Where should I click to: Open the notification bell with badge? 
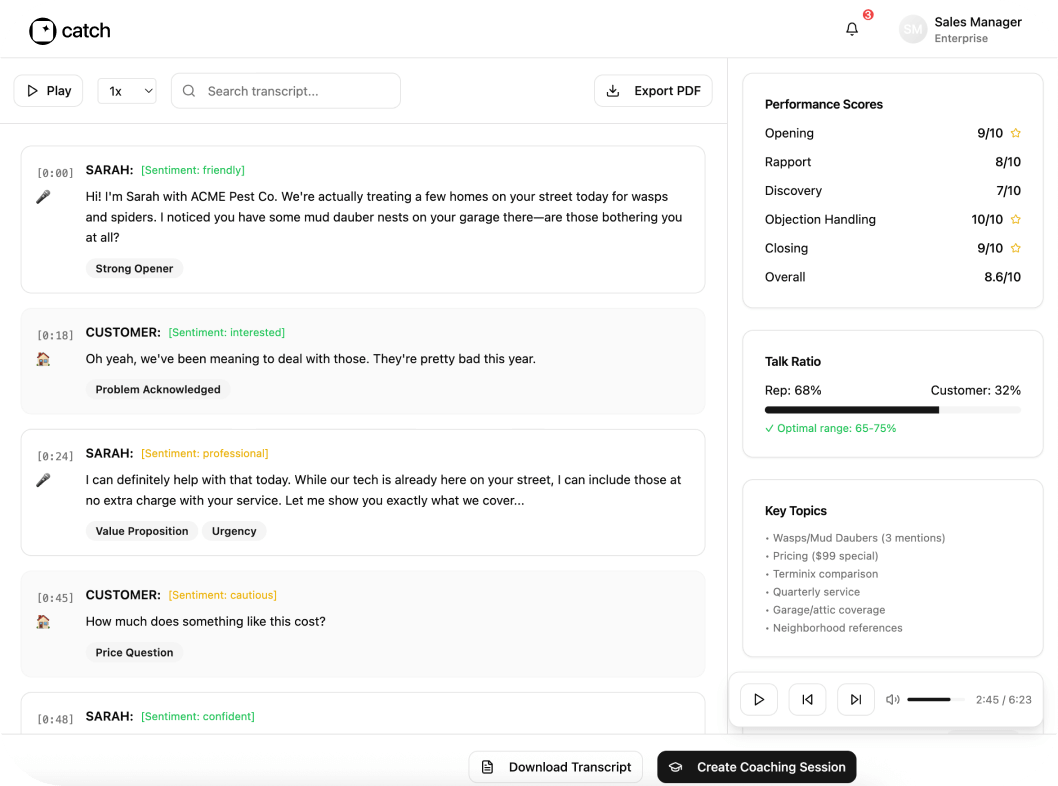pyautogui.click(x=851, y=30)
